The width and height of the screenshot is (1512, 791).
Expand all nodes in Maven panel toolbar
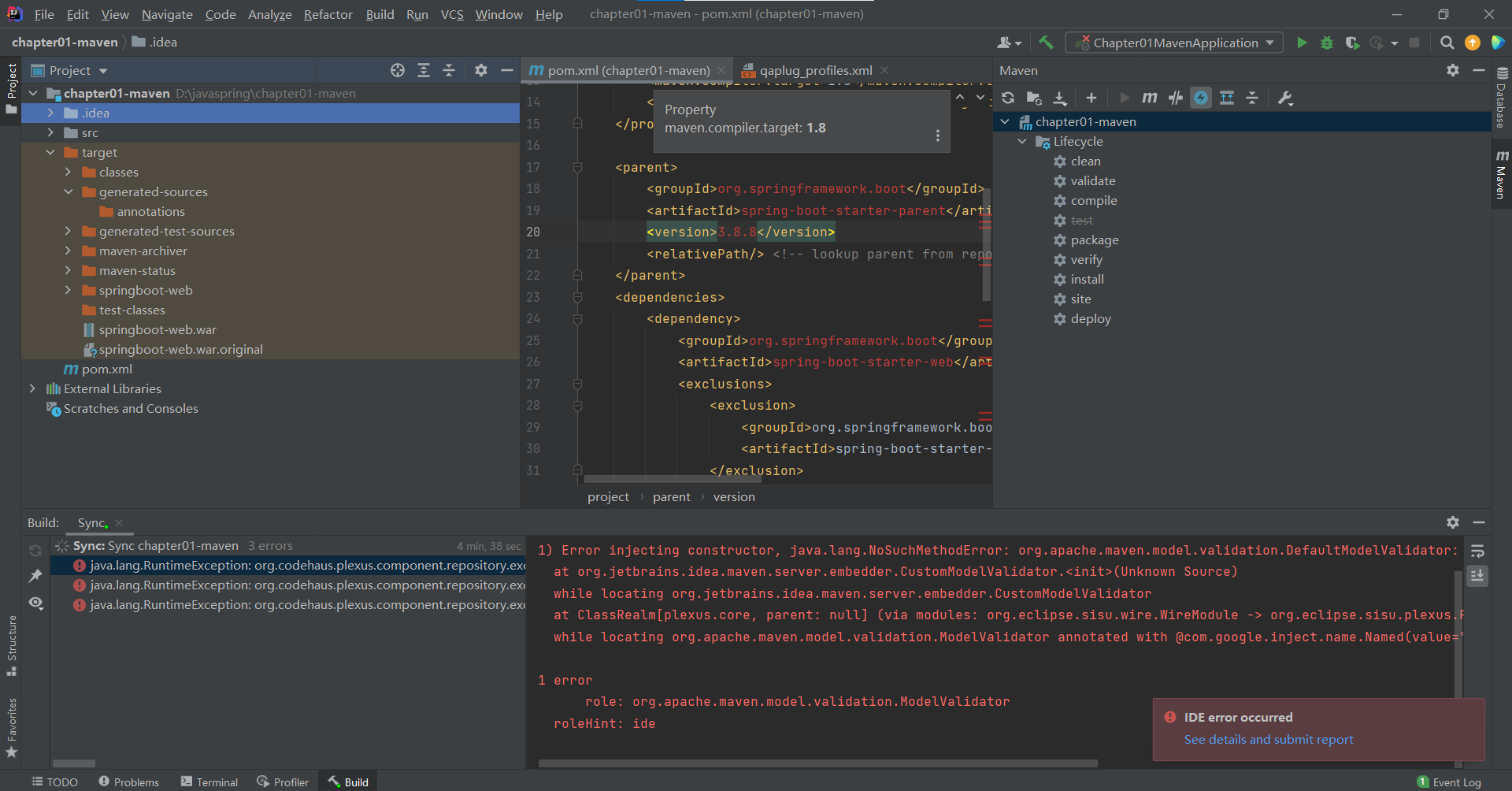point(1227,98)
